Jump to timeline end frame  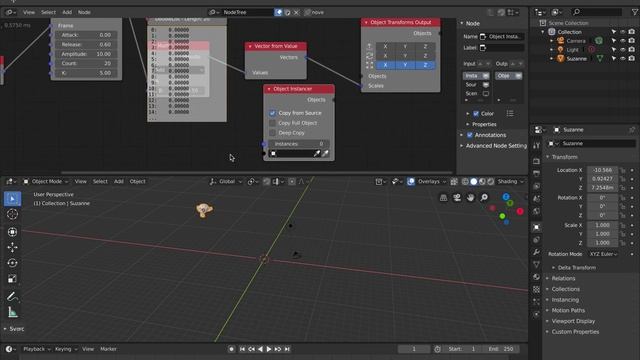[x=287, y=349]
